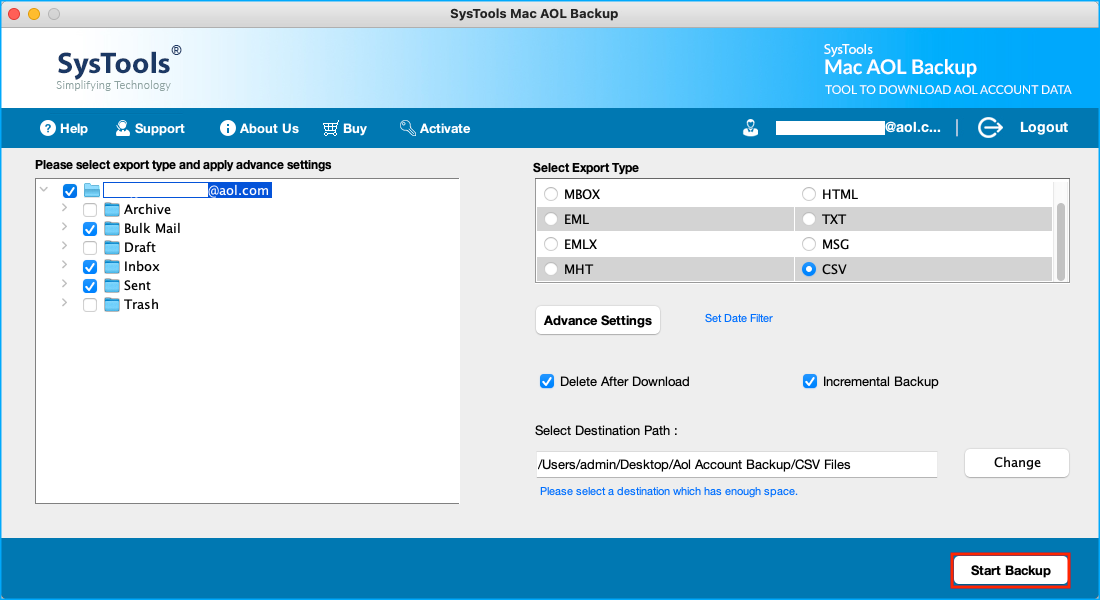Click the Trash folder icon
Screen dimensions: 1100x600
pyautogui.click(x=112, y=304)
